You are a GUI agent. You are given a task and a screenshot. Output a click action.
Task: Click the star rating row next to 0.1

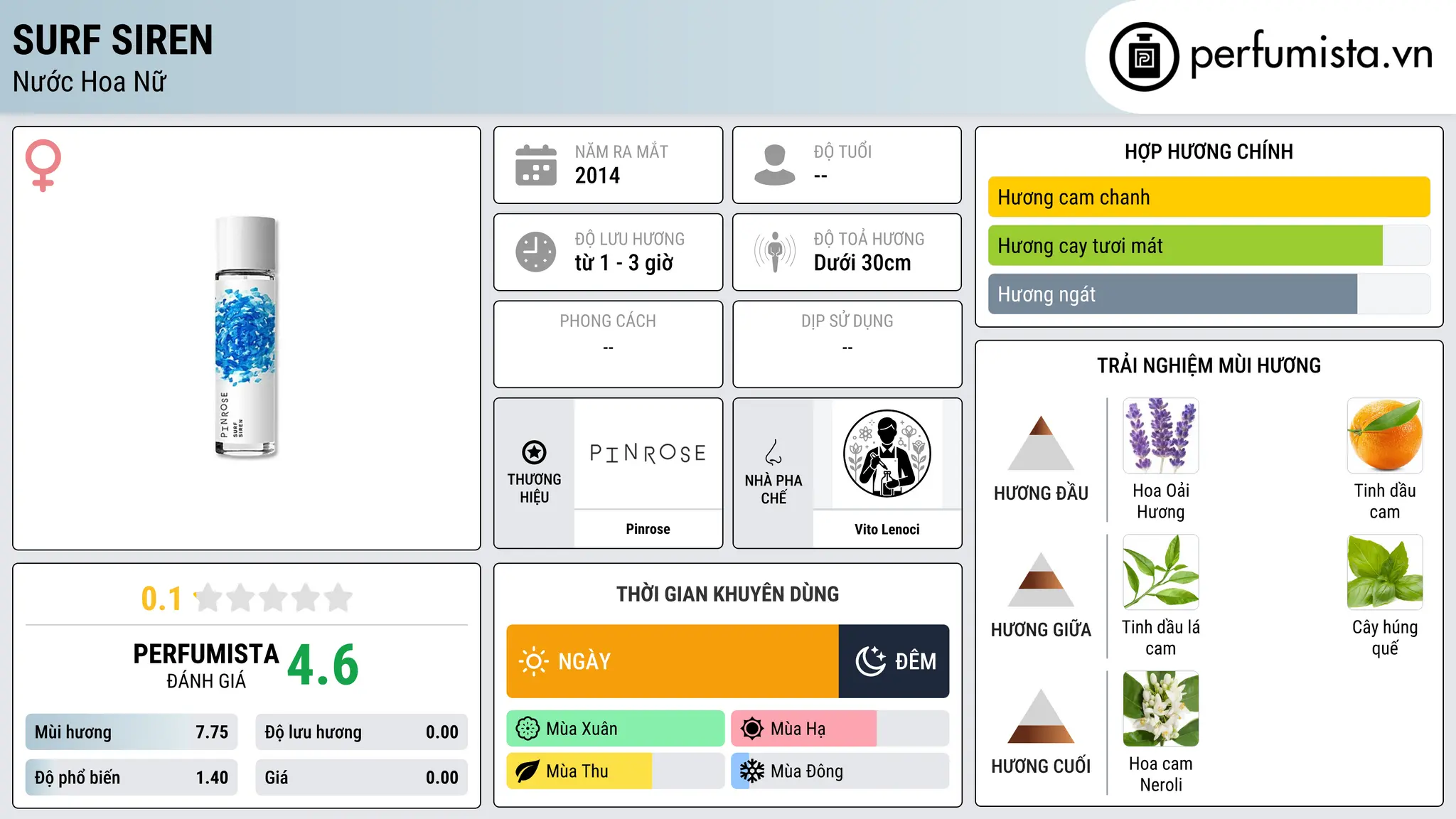[274, 598]
